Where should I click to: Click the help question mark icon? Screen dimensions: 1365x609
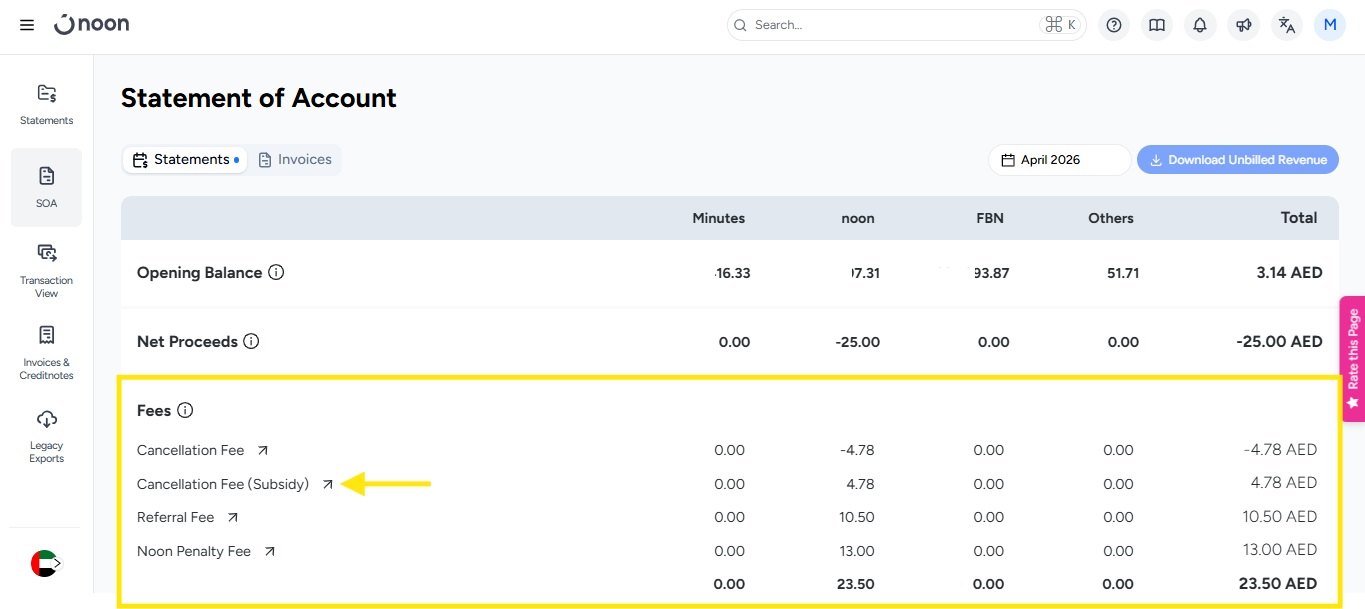coord(1114,25)
